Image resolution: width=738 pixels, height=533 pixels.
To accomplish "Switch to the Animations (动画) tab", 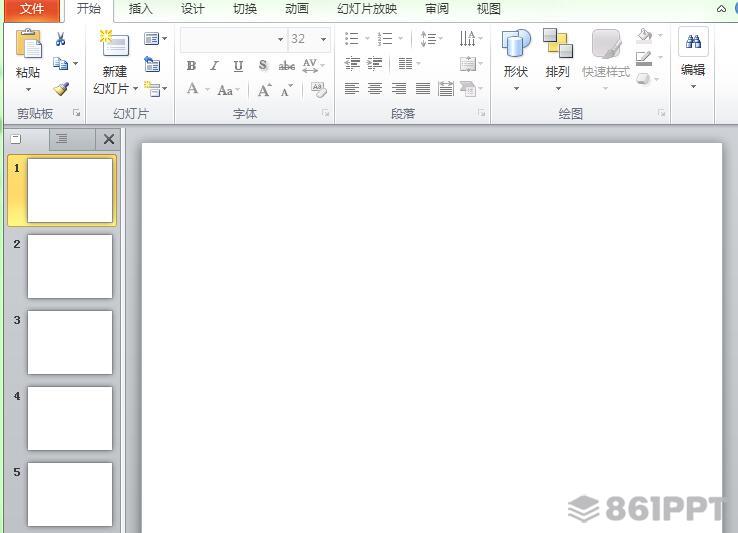I will [x=297, y=9].
